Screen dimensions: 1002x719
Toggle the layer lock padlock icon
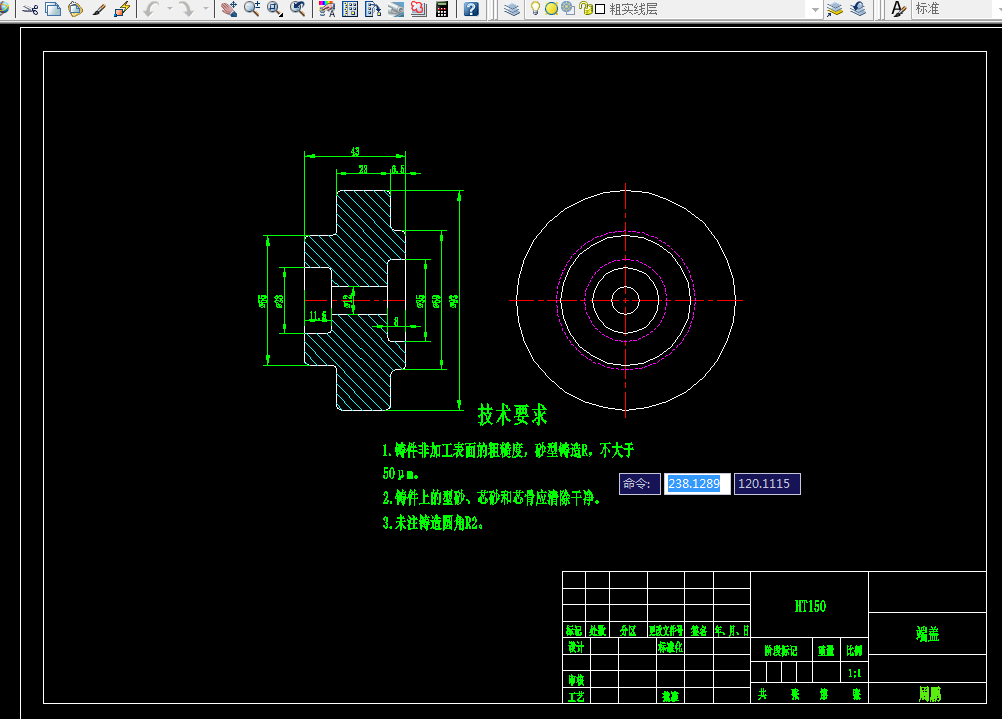(x=585, y=9)
